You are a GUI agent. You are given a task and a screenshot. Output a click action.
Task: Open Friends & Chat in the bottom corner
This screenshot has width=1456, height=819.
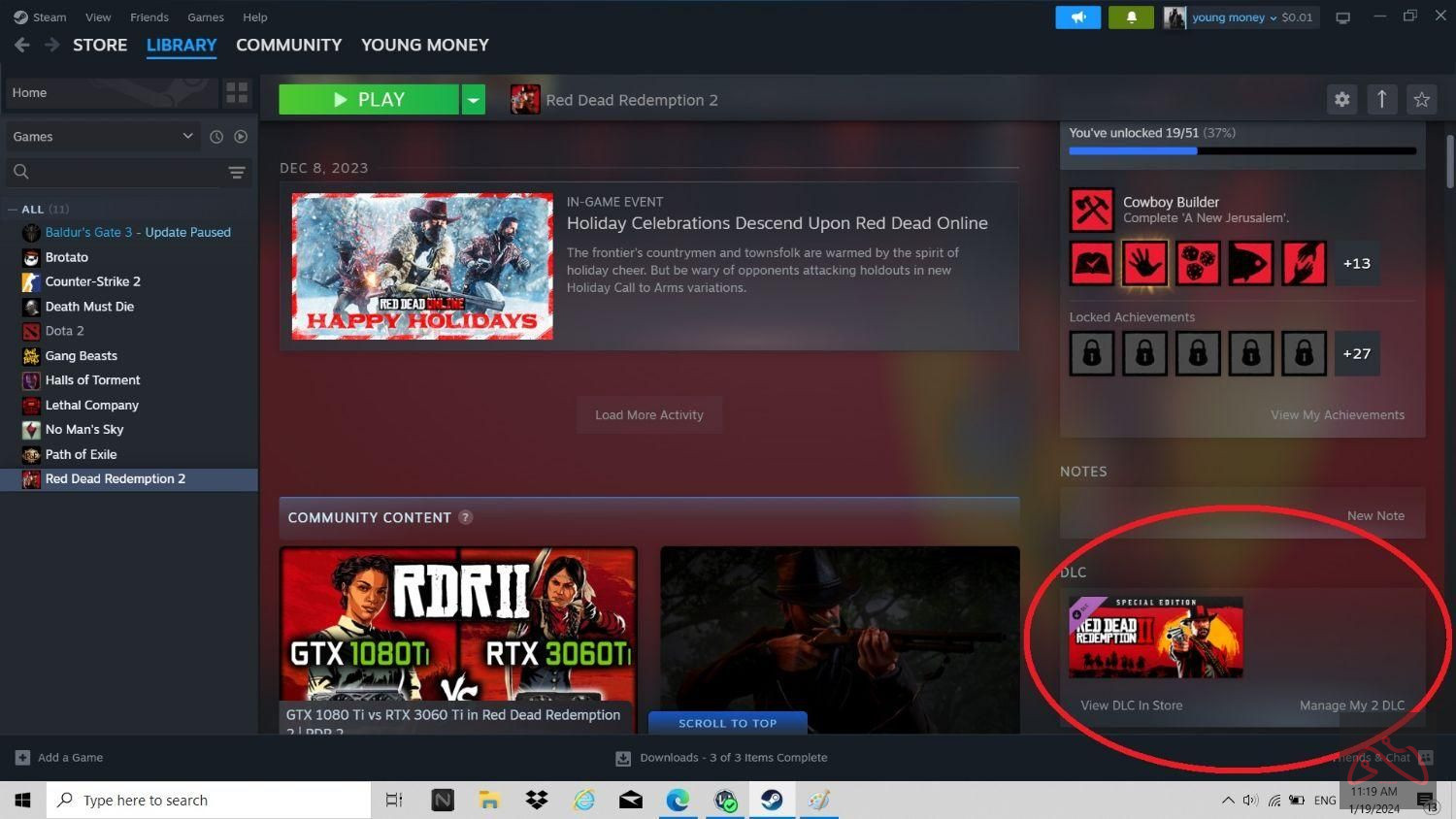tap(1374, 757)
